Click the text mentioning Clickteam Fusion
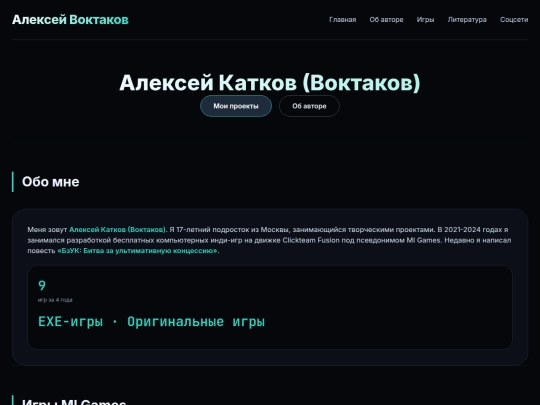 coord(312,240)
